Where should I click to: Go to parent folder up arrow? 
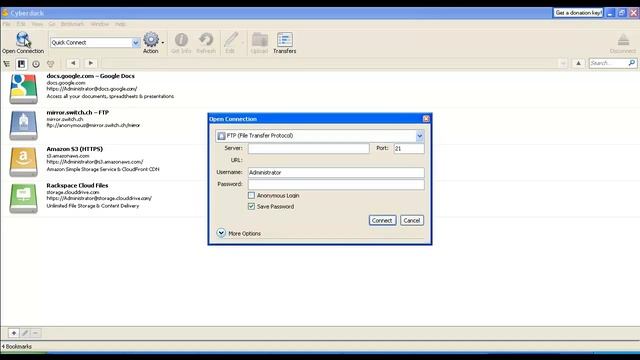click(578, 63)
